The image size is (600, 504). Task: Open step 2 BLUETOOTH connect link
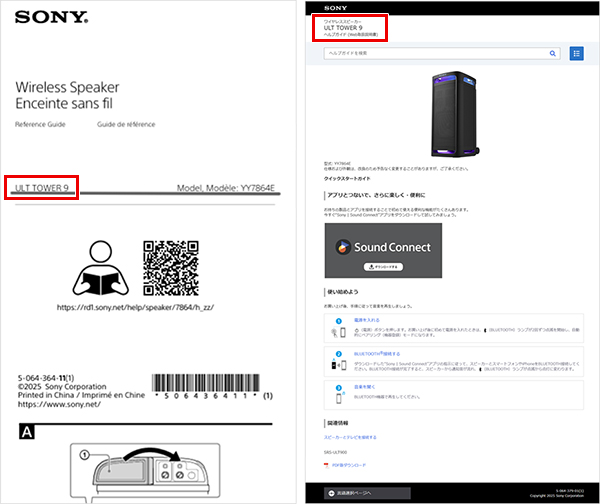377,354
